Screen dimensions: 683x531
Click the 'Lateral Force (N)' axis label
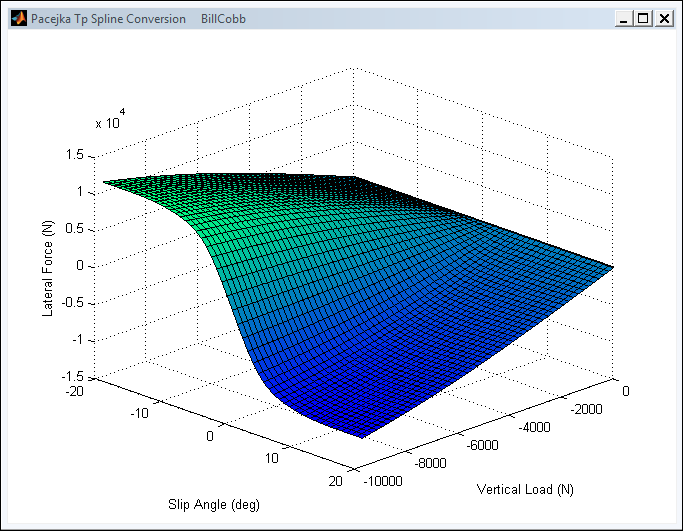tap(47, 268)
